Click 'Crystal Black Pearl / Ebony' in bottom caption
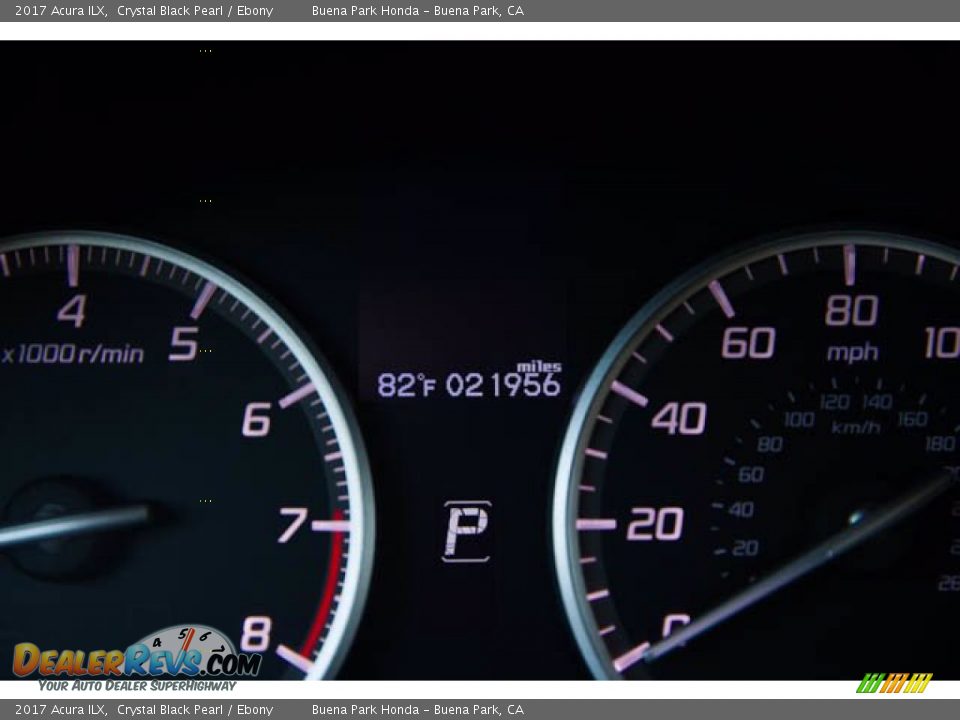960x720 pixels. [195, 710]
